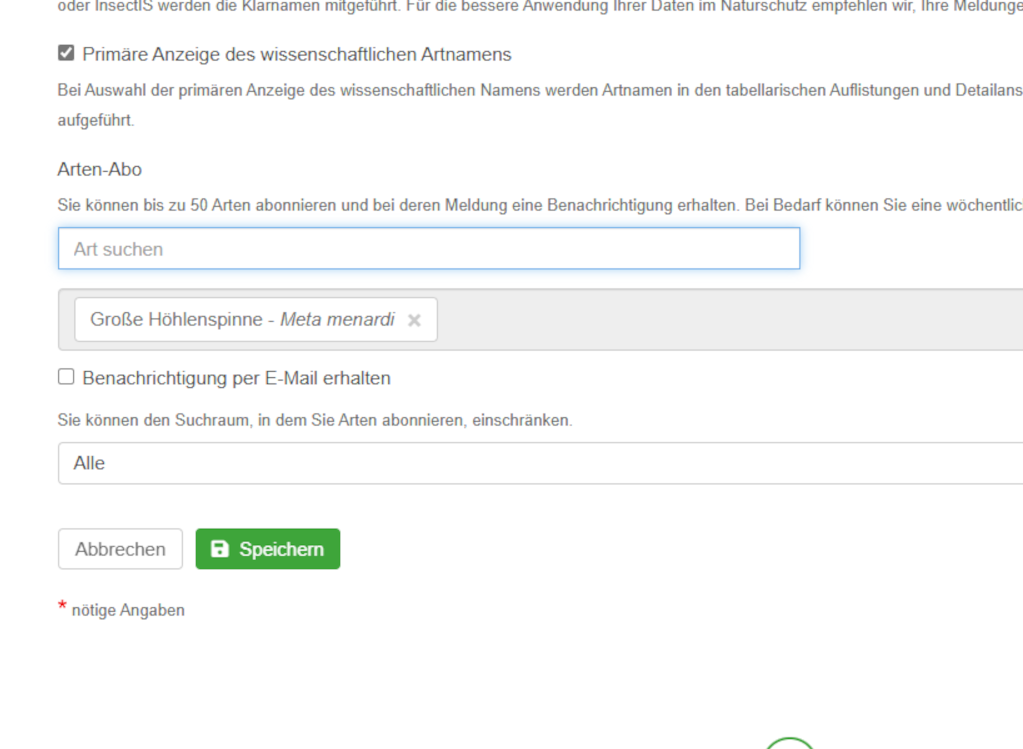Click the nötige Angaben note

pos(128,610)
